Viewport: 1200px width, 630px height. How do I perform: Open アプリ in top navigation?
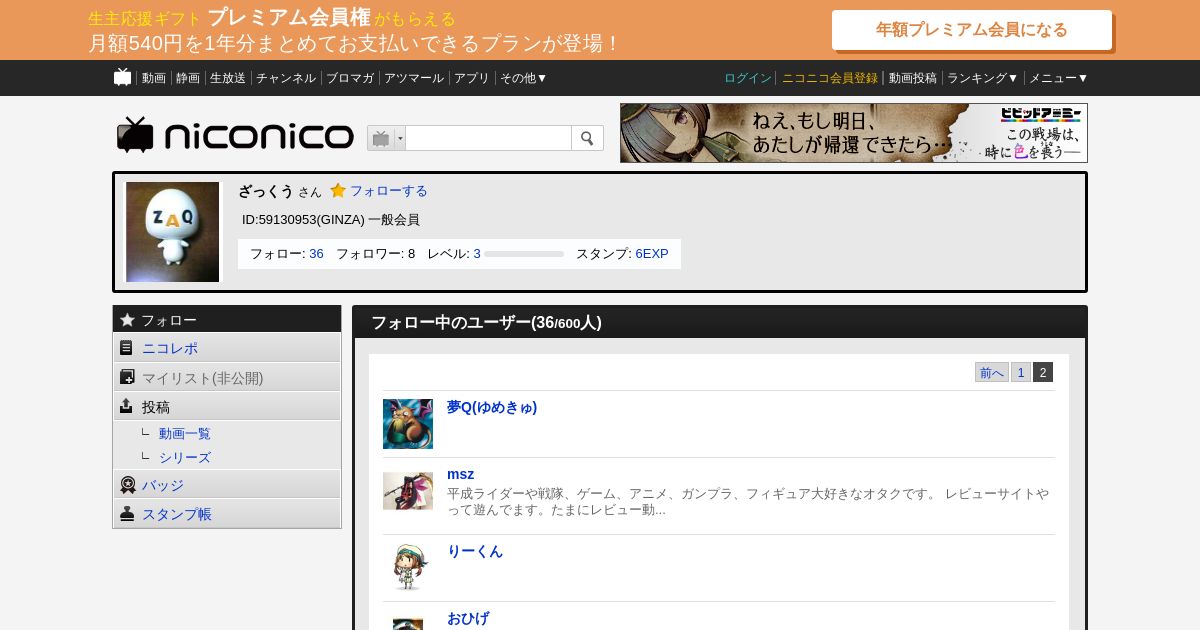point(472,78)
